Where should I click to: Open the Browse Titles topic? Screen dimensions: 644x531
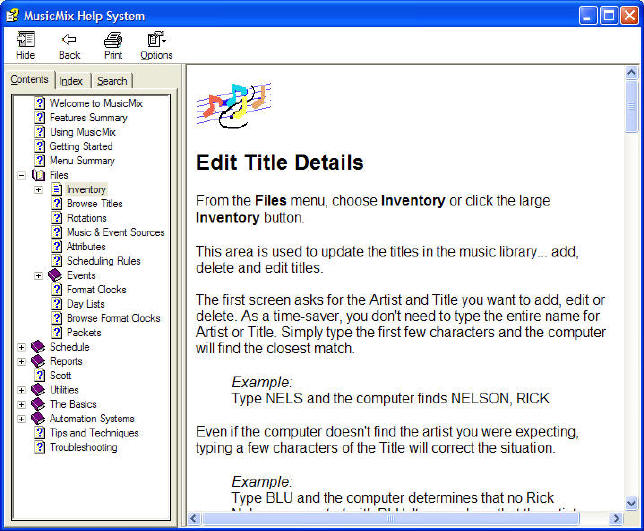(x=95, y=204)
